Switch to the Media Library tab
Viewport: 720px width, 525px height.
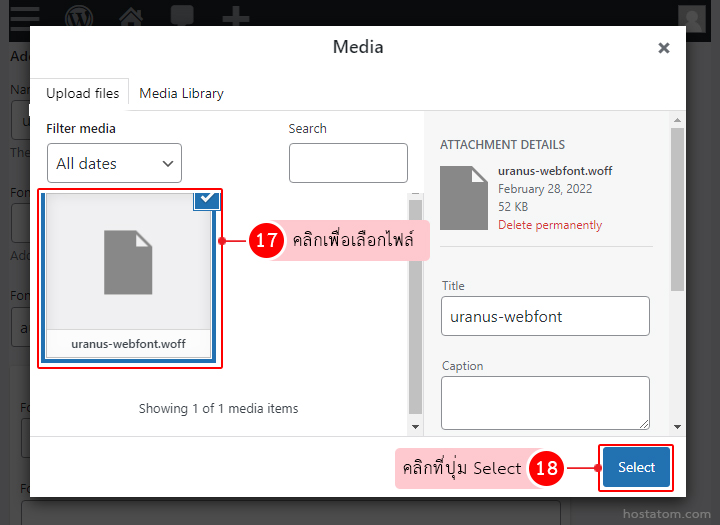181,93
